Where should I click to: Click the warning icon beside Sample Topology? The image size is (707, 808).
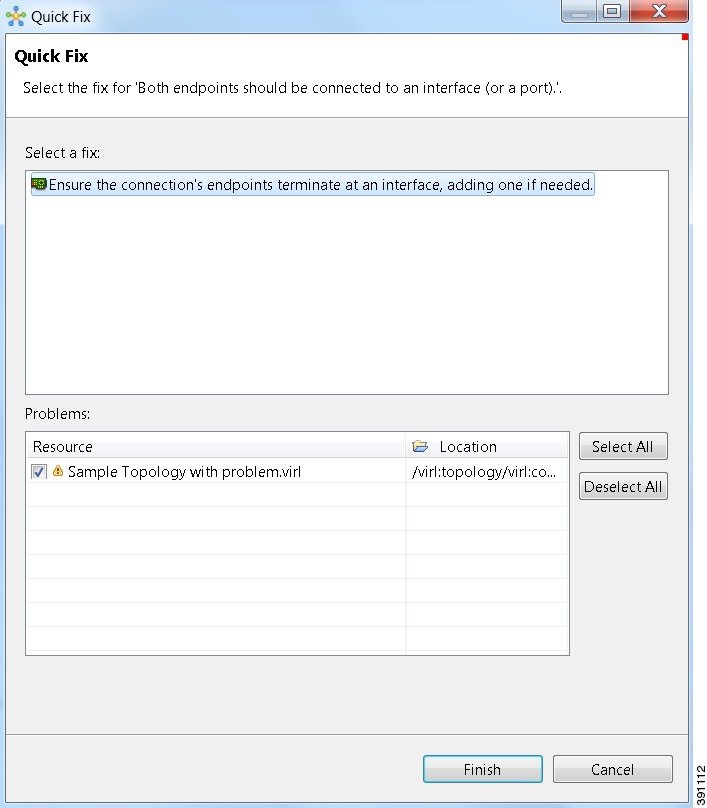58,472
